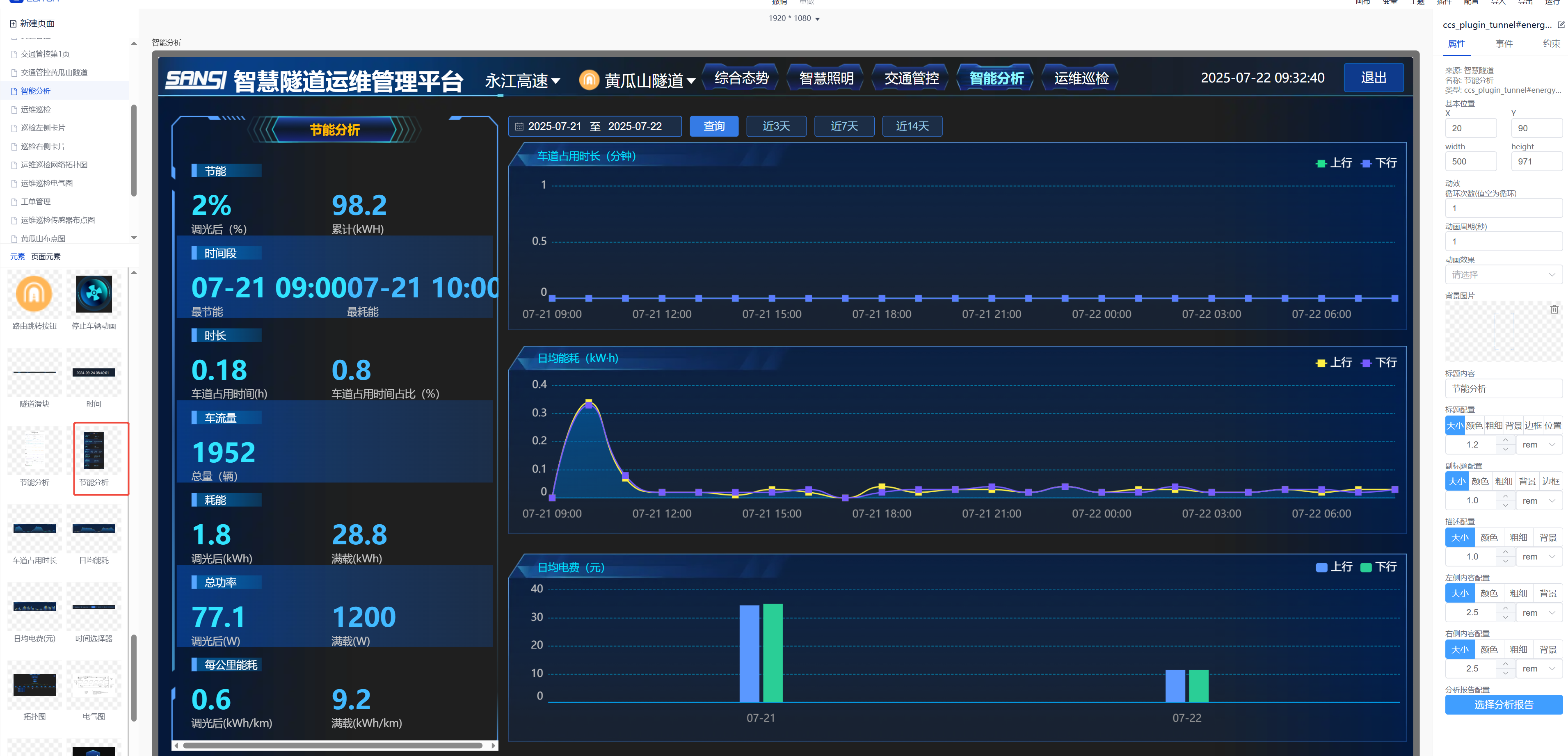Click the 近3天 quick range button
This screenshot has height=756, width=1568.
tap(776, 127)
